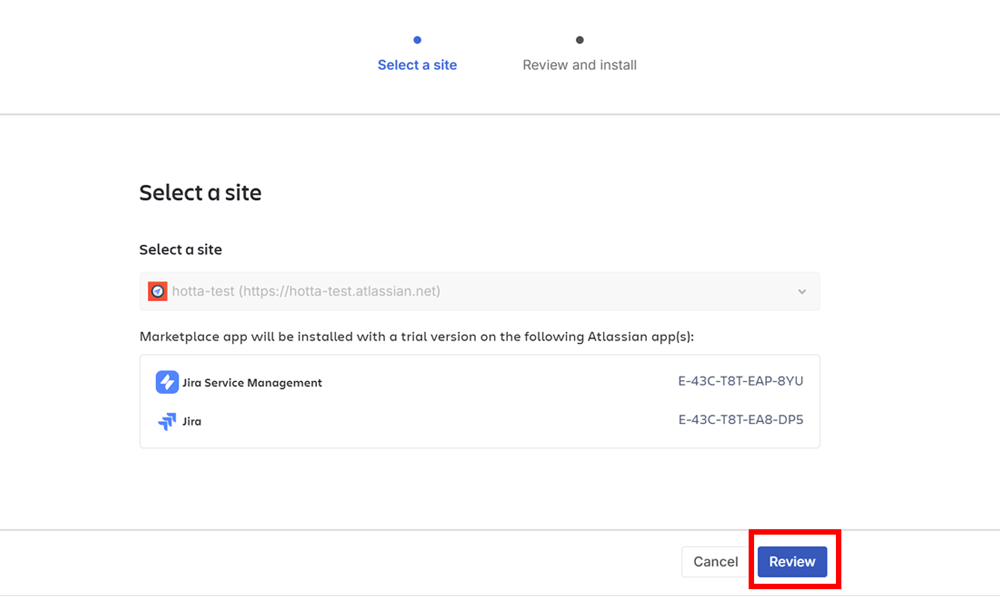1000x596 pixels.
Task: Select the Jira app name label
Action: (x=191, y=422)
